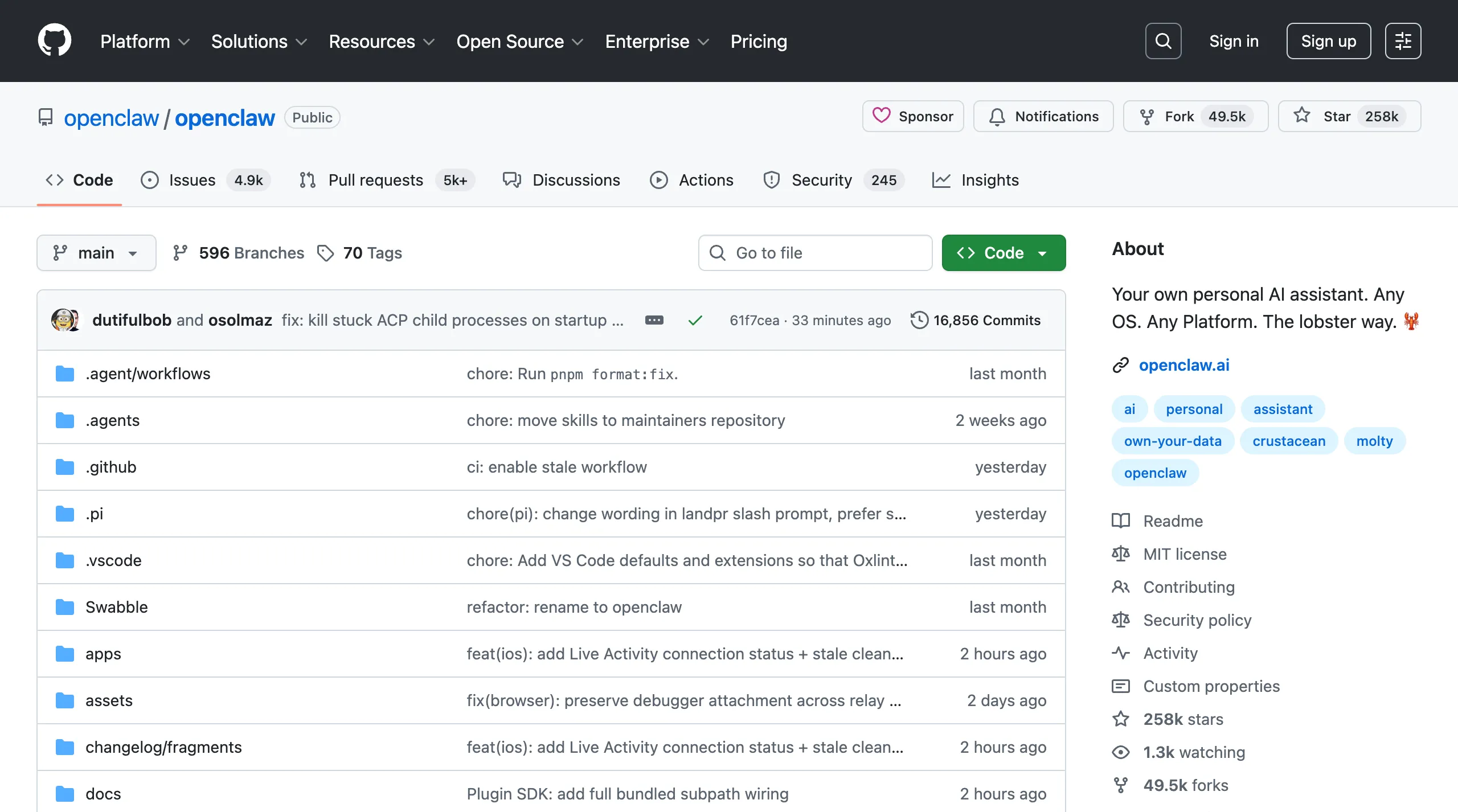Open the Insights tab
Viewport: 1458px width, 812px height.
tap(989, 180)
